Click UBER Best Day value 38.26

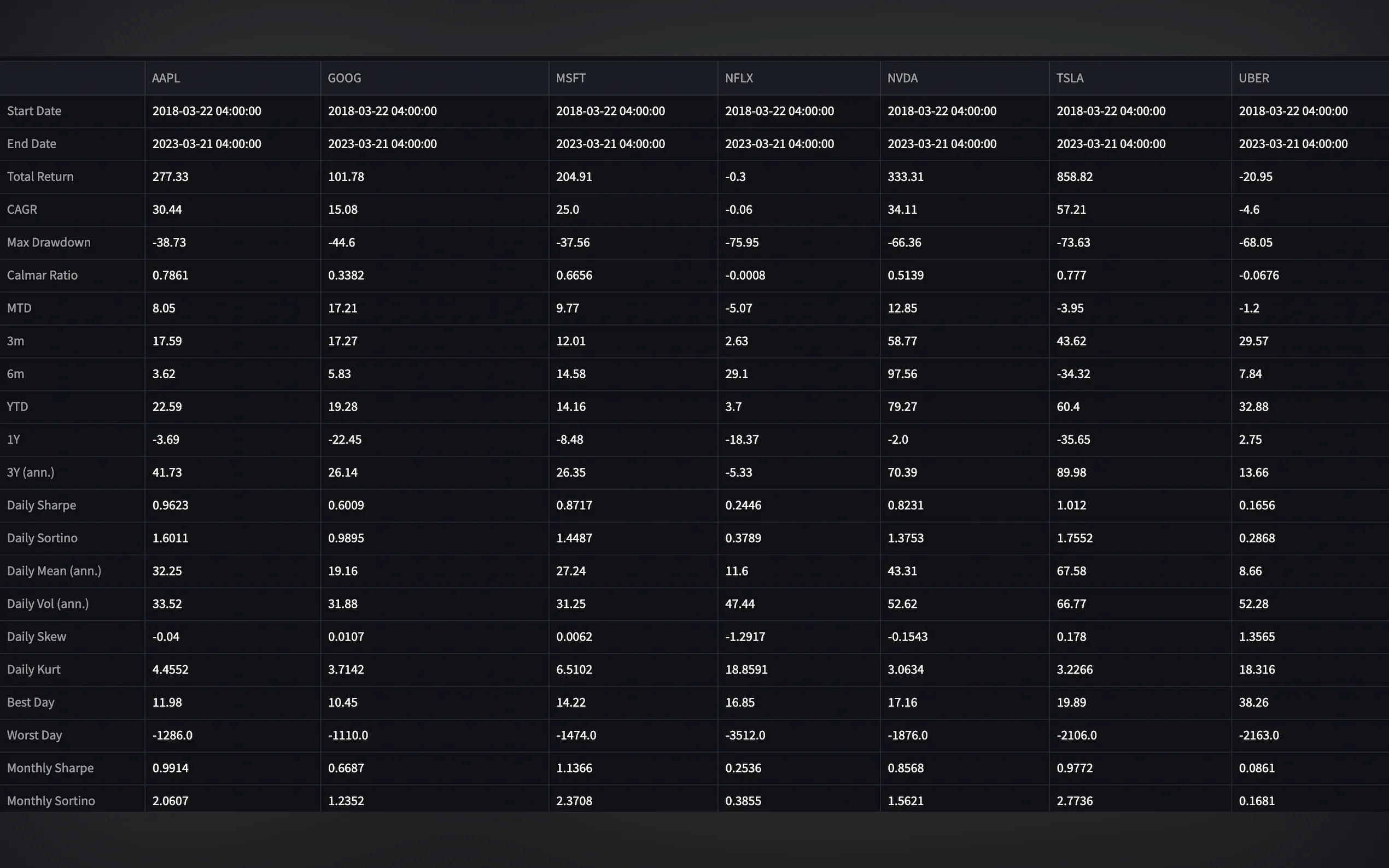point(1253,702)
